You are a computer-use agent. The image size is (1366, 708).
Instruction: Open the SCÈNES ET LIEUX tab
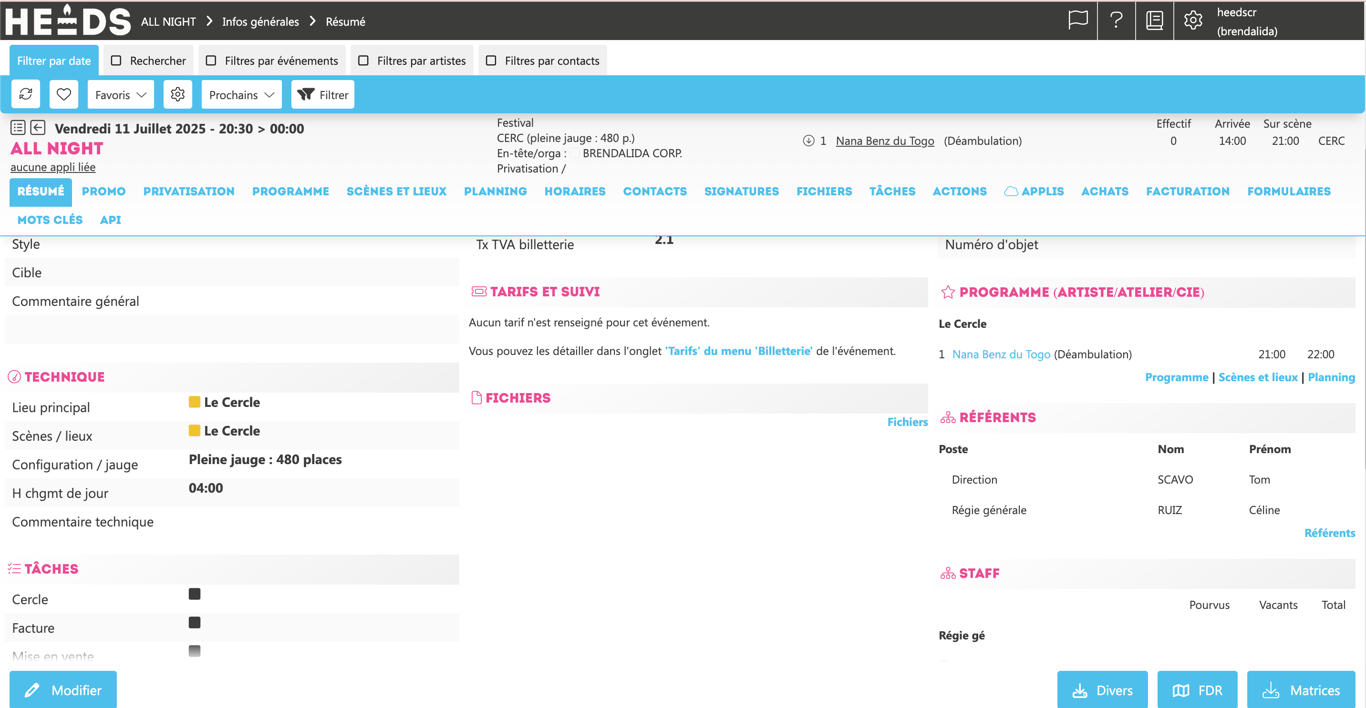(x=396, y=191)
